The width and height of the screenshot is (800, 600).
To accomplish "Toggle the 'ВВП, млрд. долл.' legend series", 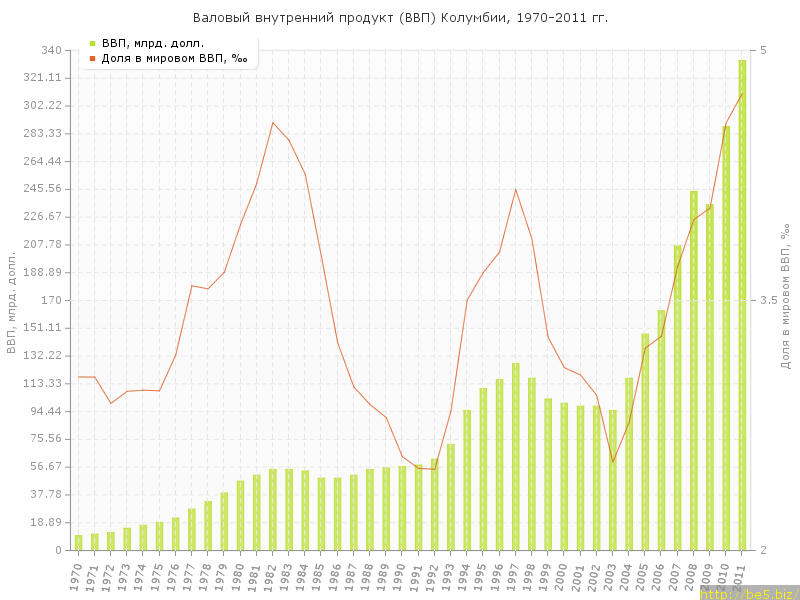I will [x=153, y=43].
